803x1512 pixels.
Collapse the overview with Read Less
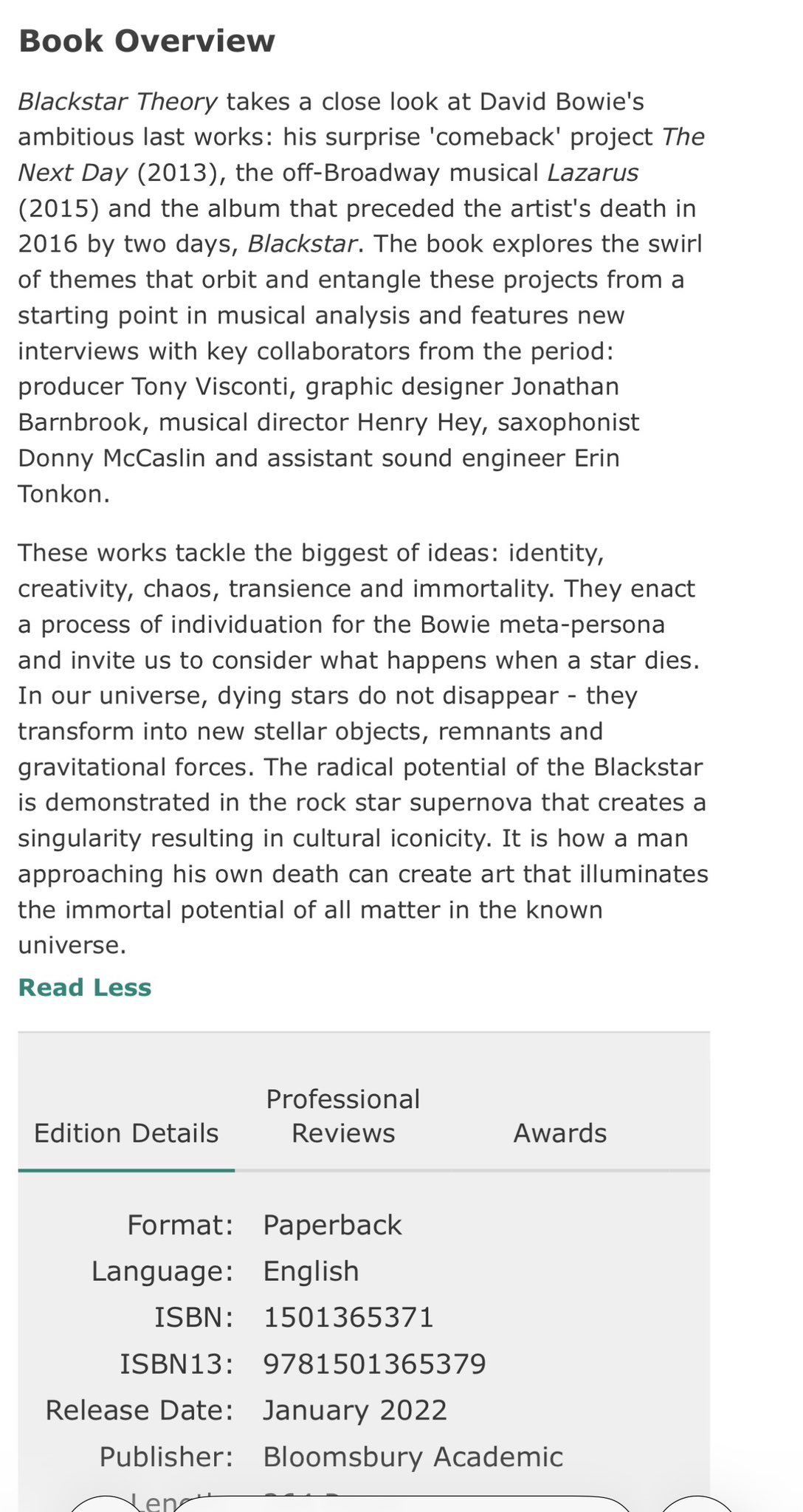[x=85, y=988]
